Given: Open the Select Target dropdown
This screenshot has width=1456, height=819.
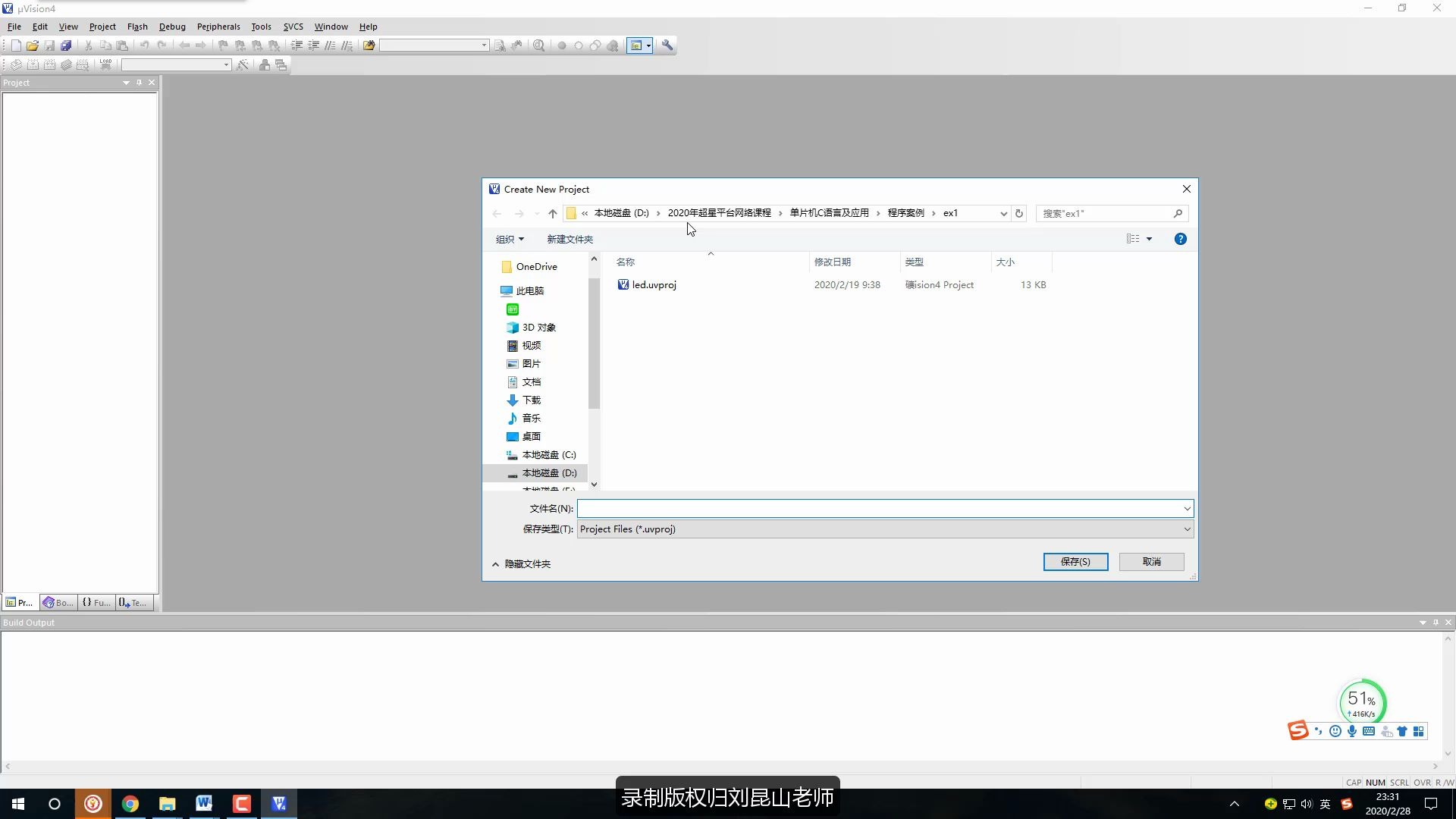Looking at the screenshot, I should 226,64.
